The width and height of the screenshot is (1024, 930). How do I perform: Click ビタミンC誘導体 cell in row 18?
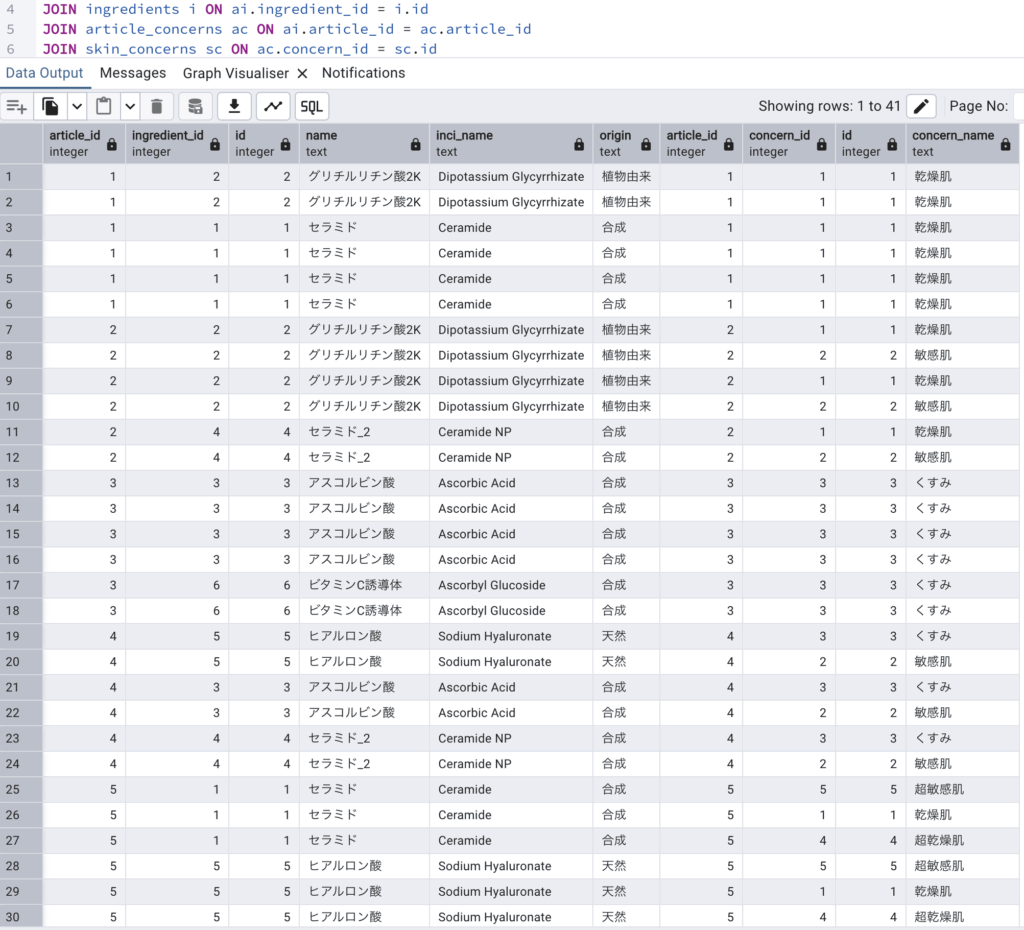point(364,611)
